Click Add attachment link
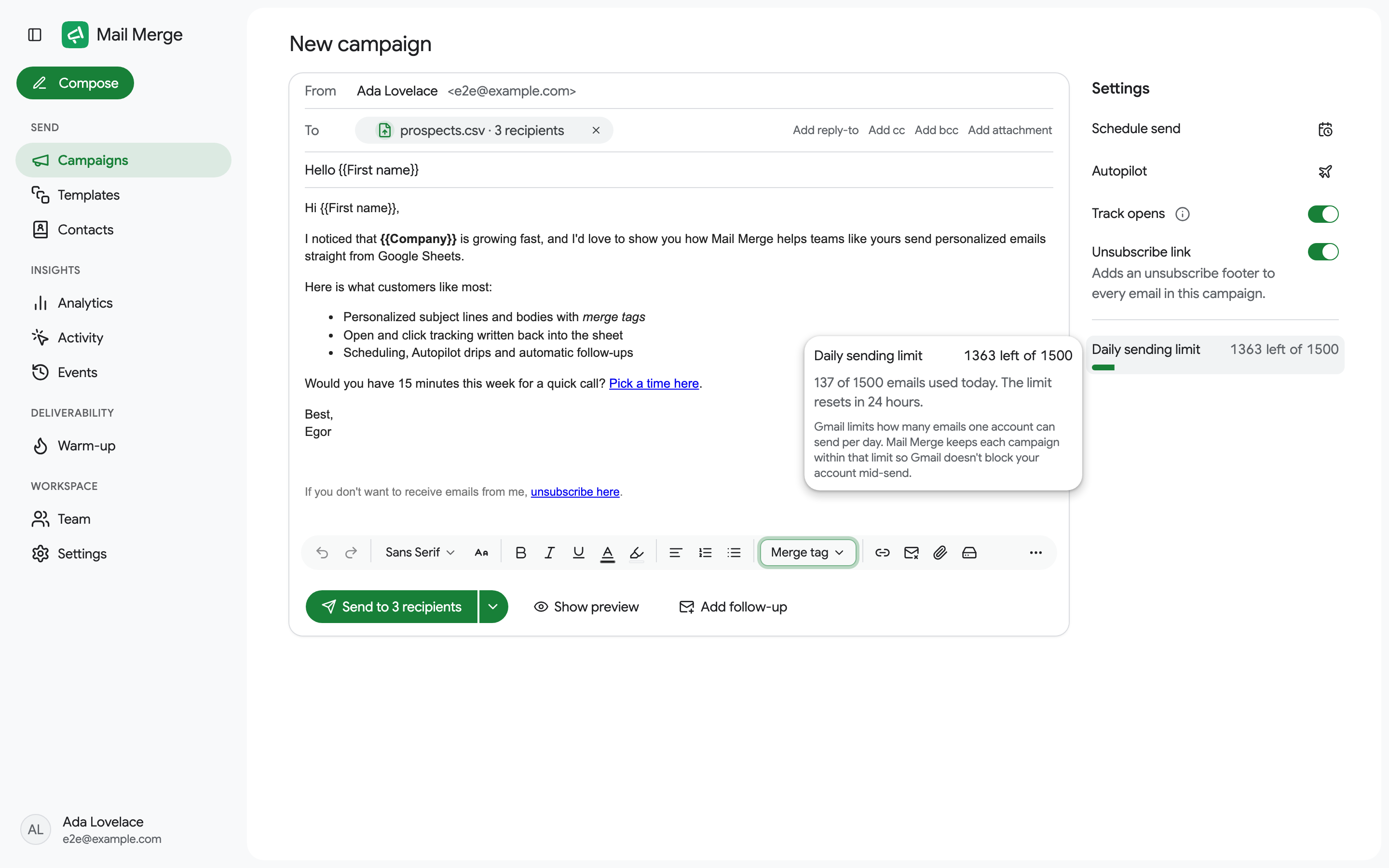Screen dimensions: 1389x868 (1009, 130)
